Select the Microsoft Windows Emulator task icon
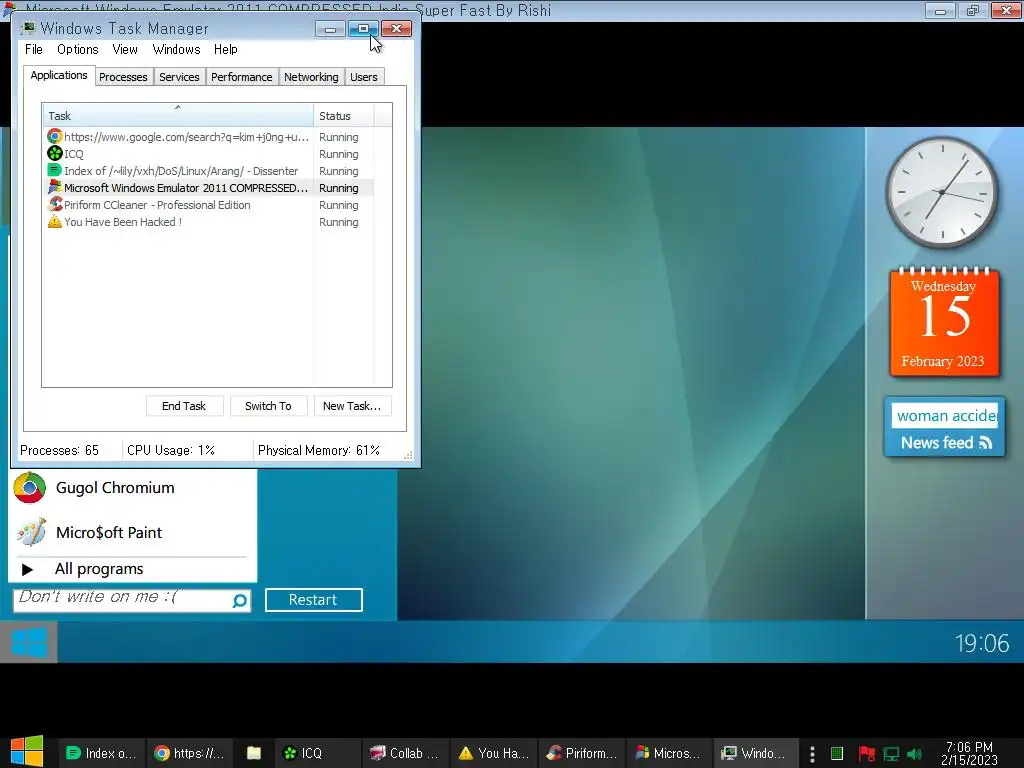This screenshot has height=768, width=1024. coord(55,187)
